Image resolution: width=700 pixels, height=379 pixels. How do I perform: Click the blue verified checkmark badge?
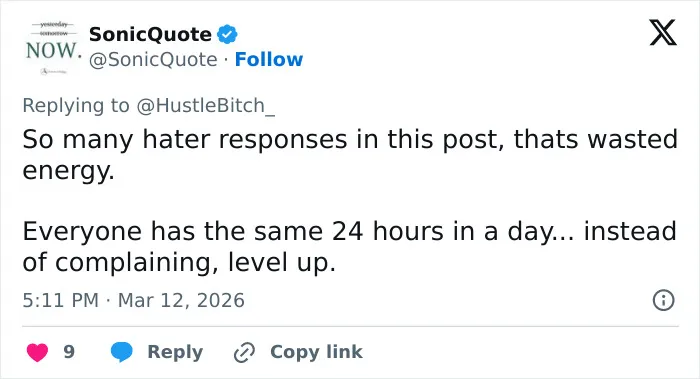click(227, 34)
